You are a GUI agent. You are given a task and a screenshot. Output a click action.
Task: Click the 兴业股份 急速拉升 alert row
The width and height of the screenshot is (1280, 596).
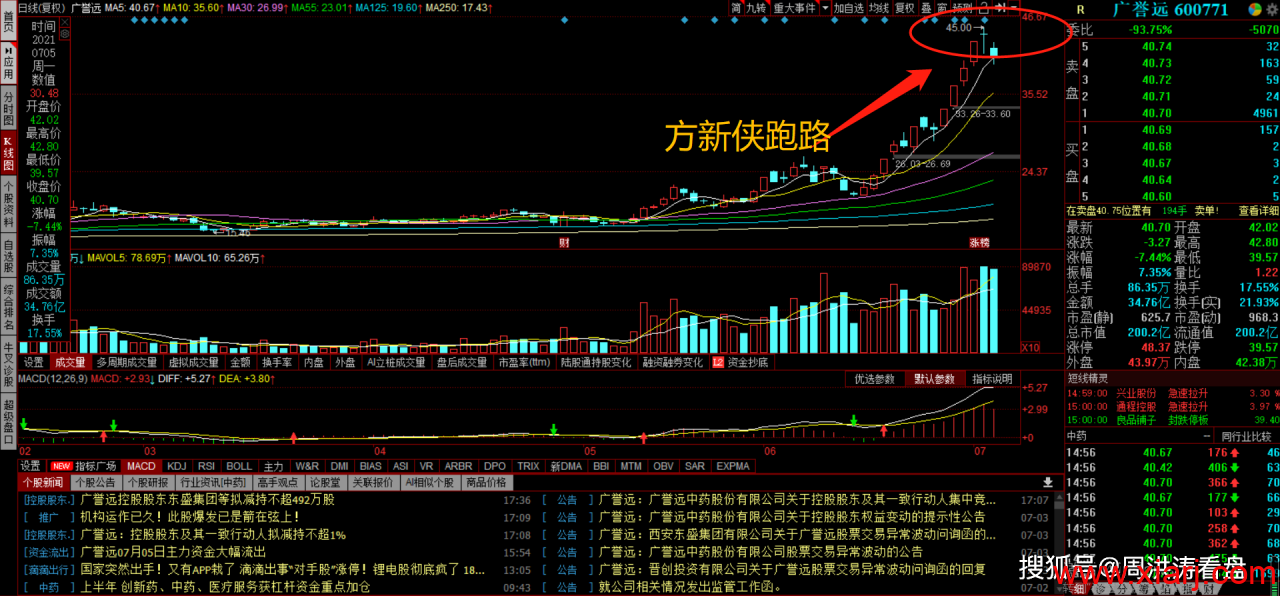[1173, 392]
